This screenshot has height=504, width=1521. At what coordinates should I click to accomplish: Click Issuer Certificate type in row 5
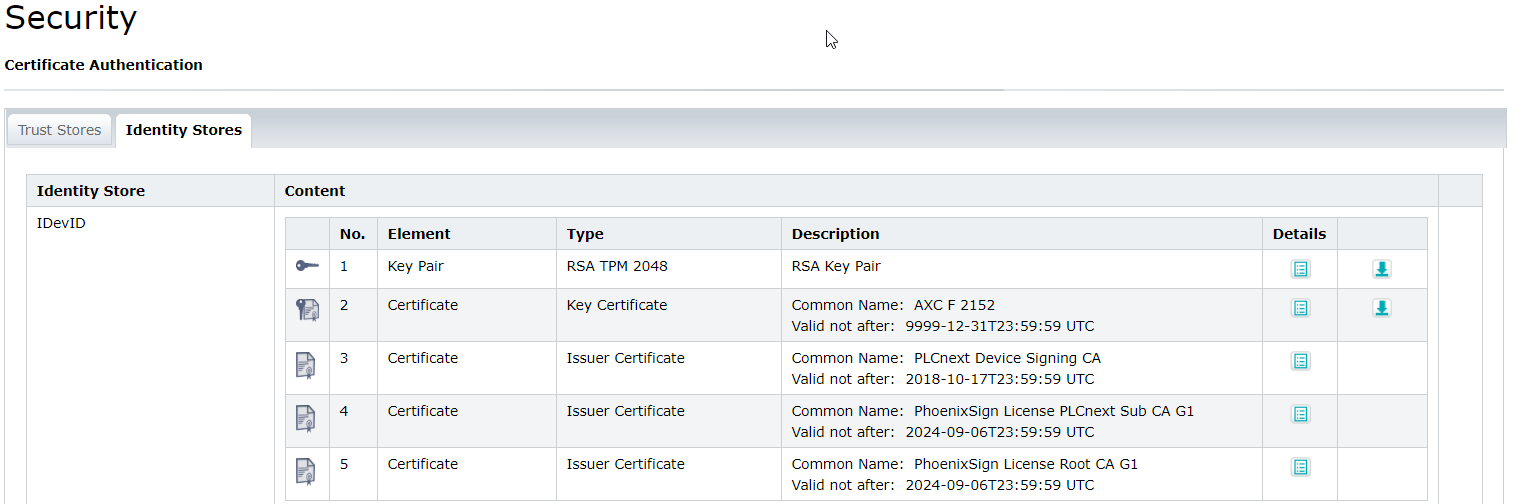pyautogui.click(x=626, y=464)
